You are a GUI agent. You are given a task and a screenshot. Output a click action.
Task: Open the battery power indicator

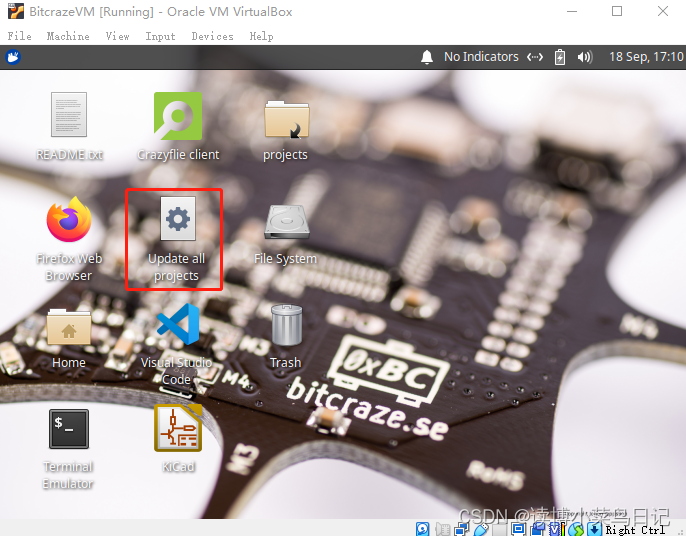click(x=560, y=57)
